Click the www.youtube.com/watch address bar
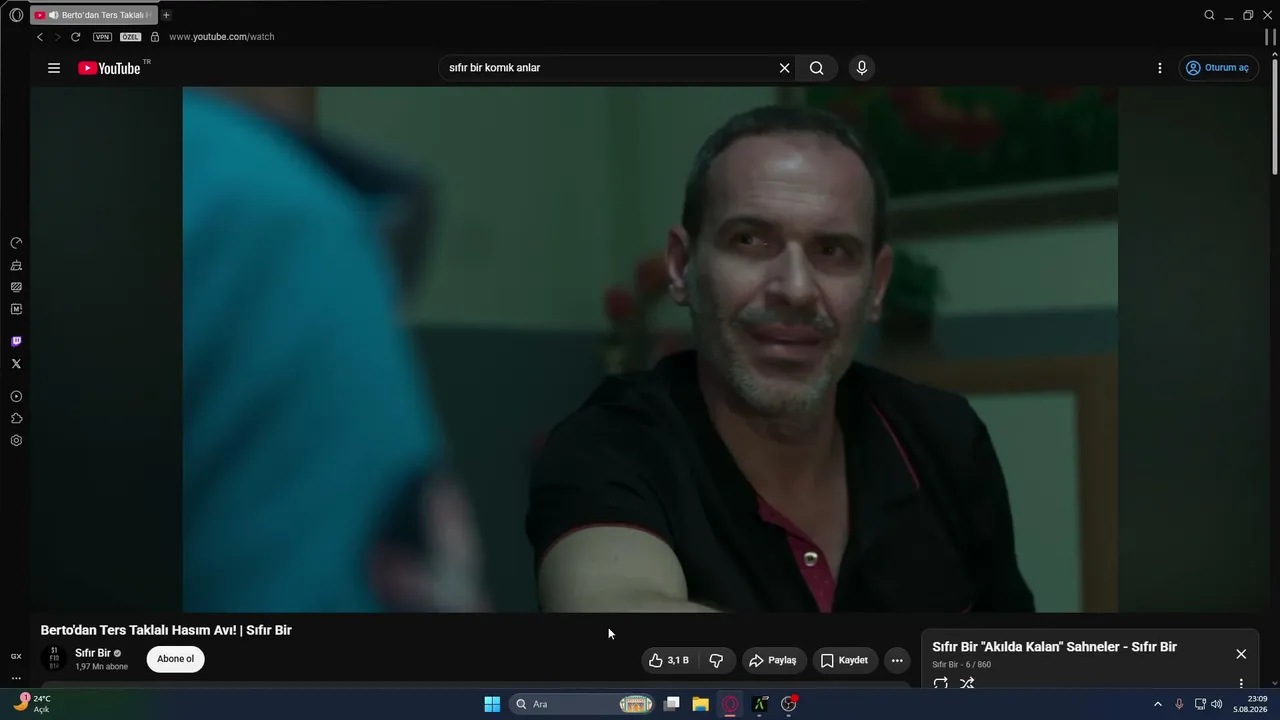 [x=222, y=37]
